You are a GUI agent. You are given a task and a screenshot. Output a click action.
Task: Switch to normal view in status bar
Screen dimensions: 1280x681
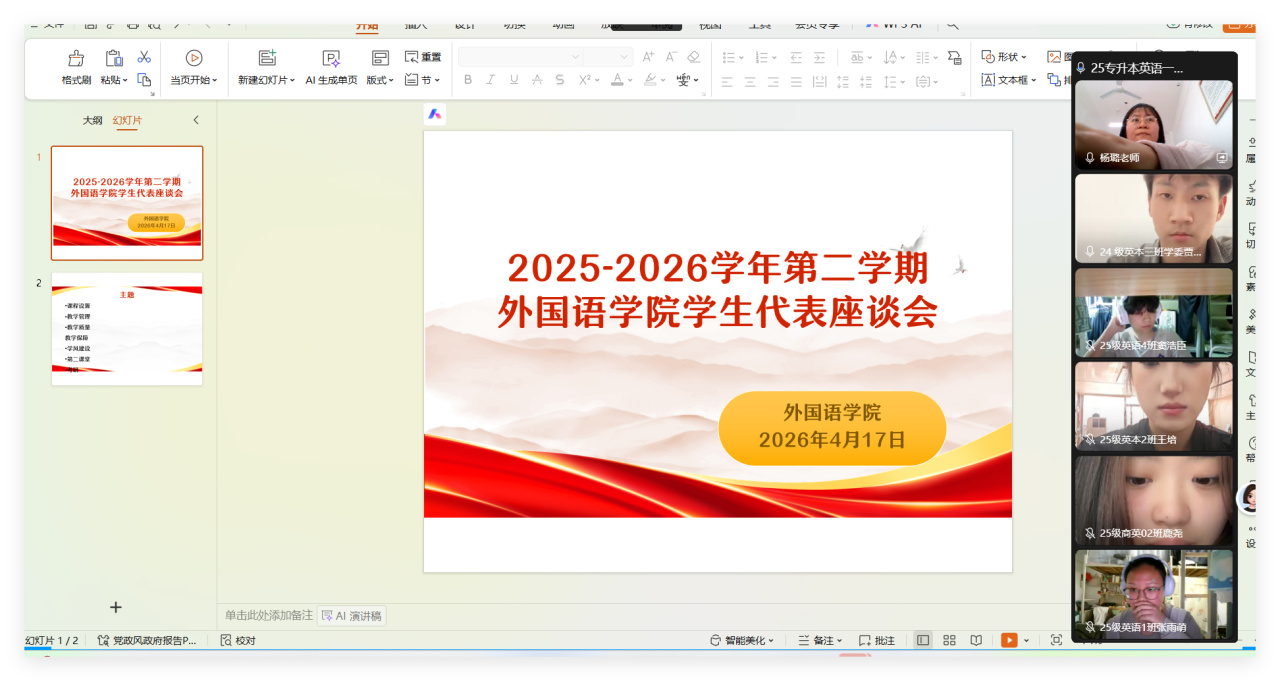point(922,640)
